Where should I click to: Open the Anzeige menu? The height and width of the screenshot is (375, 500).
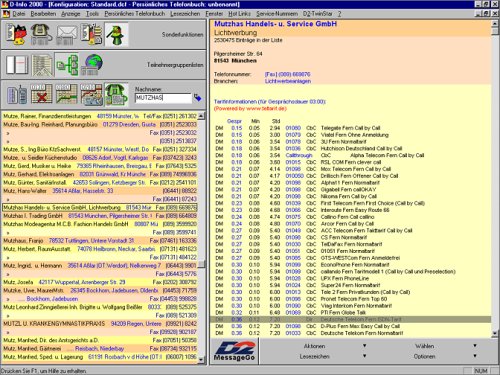coord(71,14)
